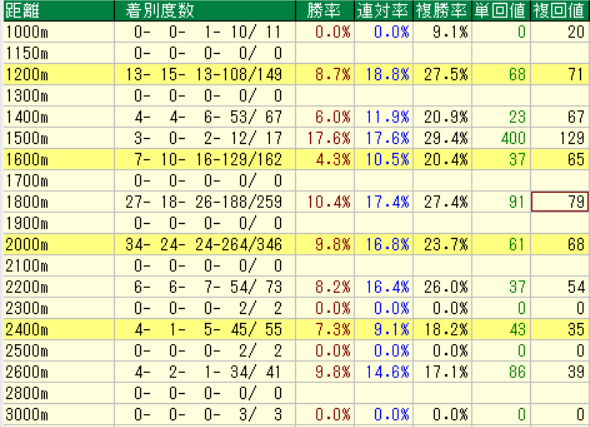The height and width of the screenshot is (427, 590).
Task: Click the 18.2% 複勝率 cell
Action: click(x=442, y=330)
